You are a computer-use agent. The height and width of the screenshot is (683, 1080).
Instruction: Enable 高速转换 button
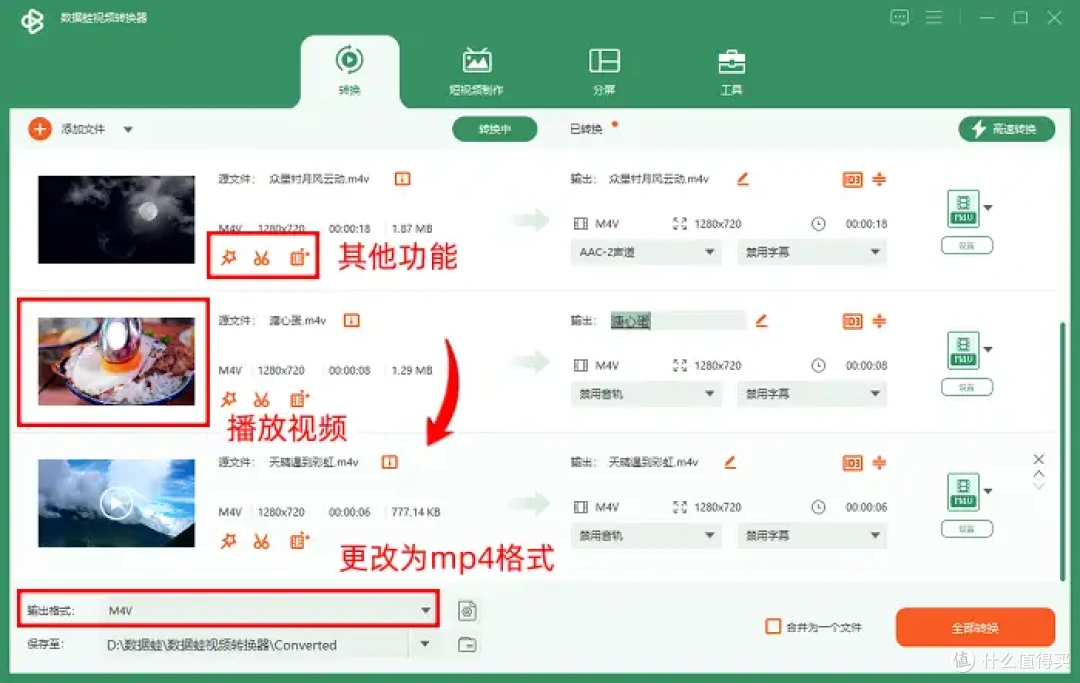1006,129
